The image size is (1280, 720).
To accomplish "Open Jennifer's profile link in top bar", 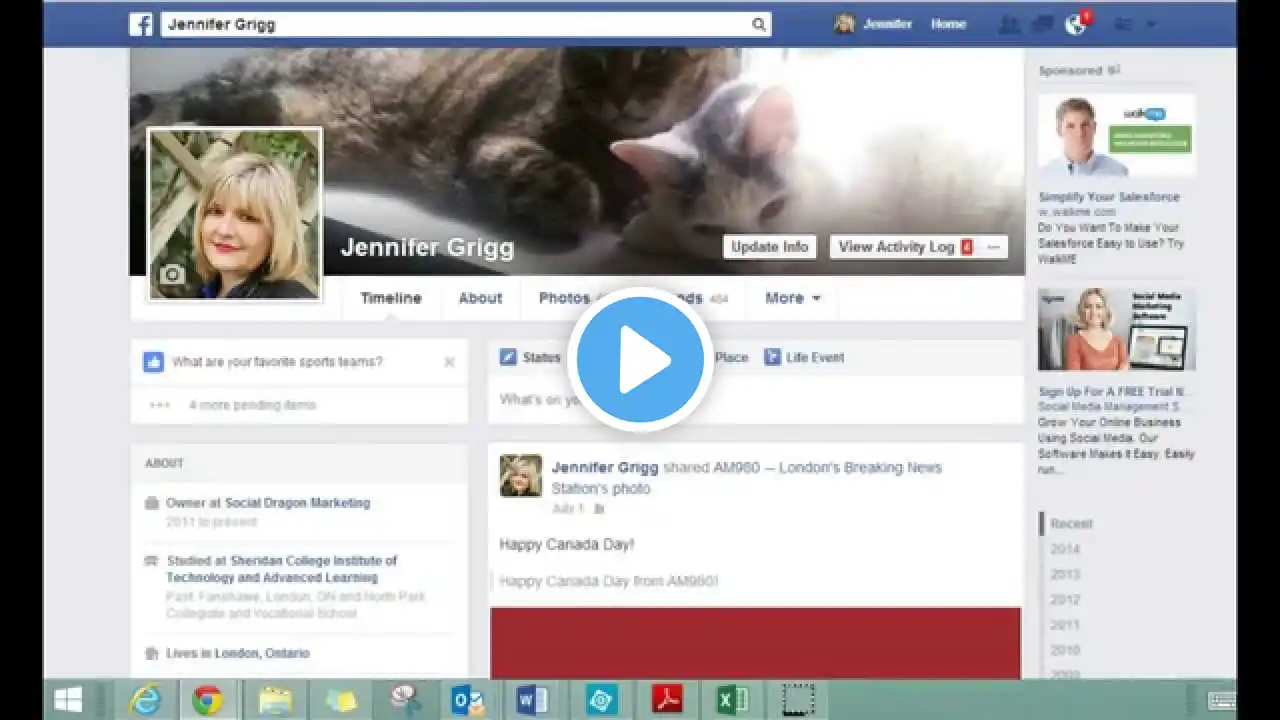I will pos(874,24).
